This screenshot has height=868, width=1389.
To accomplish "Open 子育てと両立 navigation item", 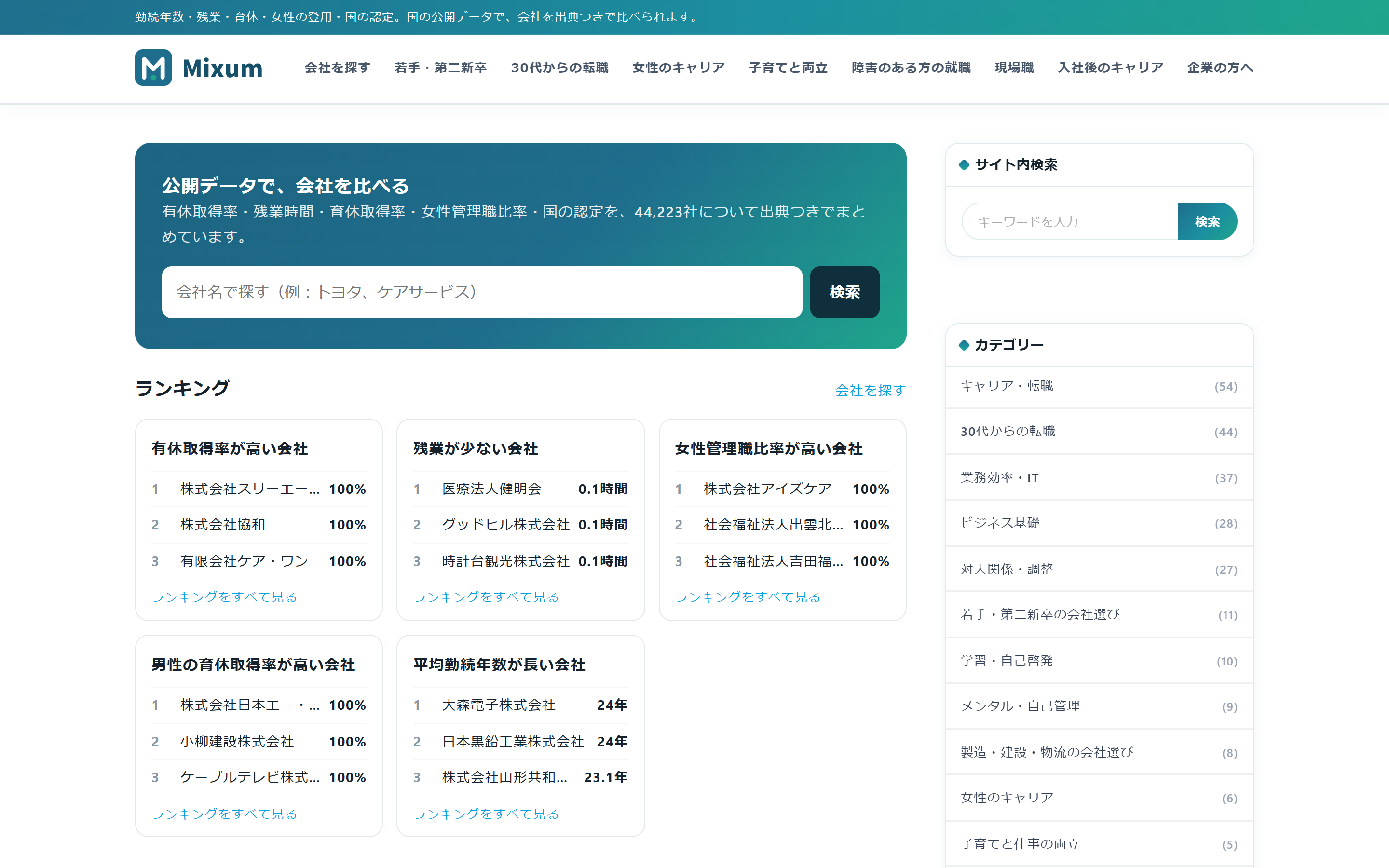I will (x=788, y=68).
